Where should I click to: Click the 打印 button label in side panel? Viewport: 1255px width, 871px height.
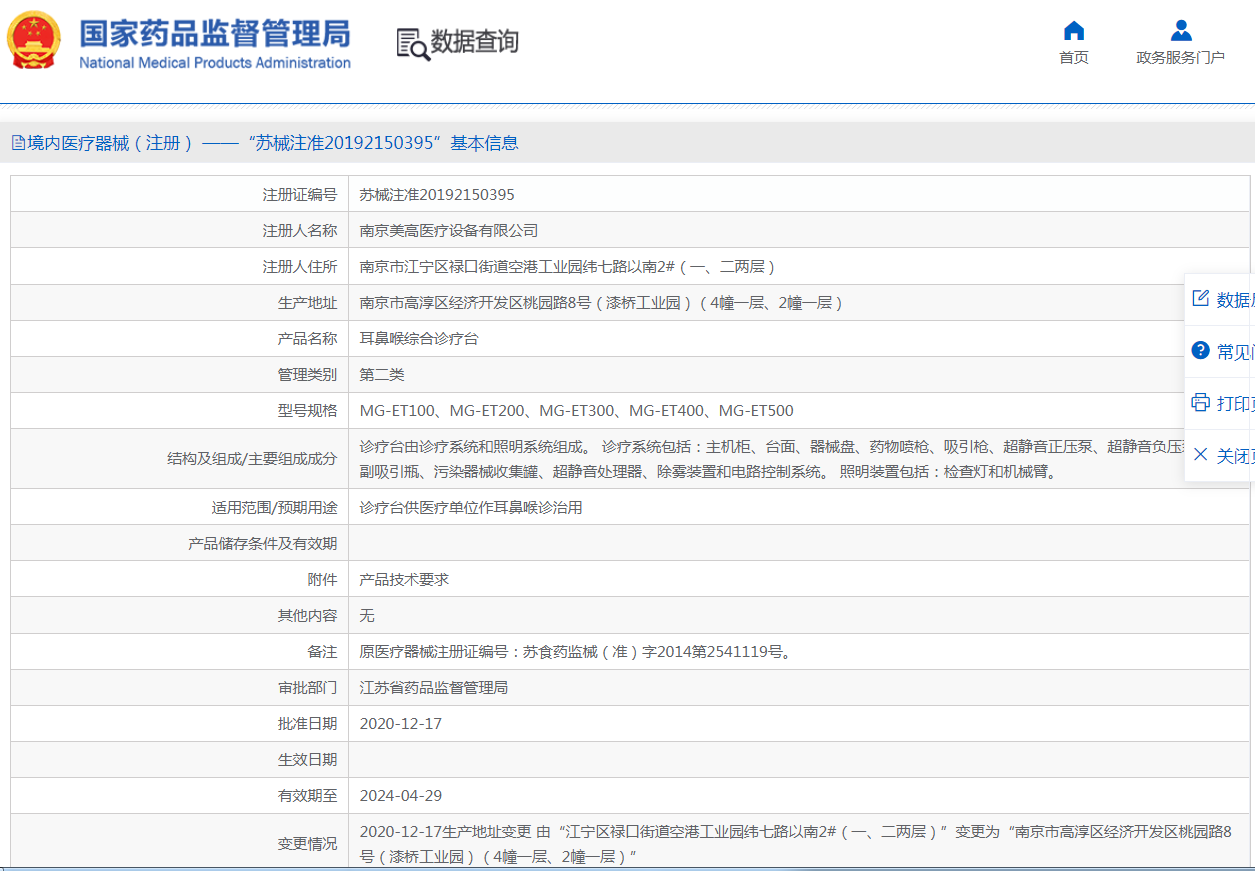[x=1235, y=404]
